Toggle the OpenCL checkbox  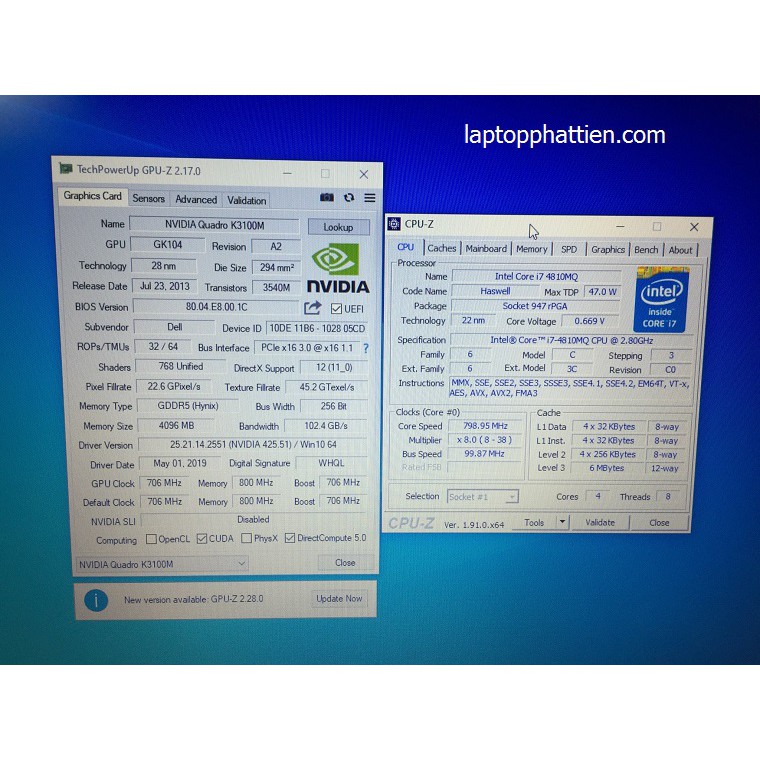pyautogui.click(x=151, y=539)
